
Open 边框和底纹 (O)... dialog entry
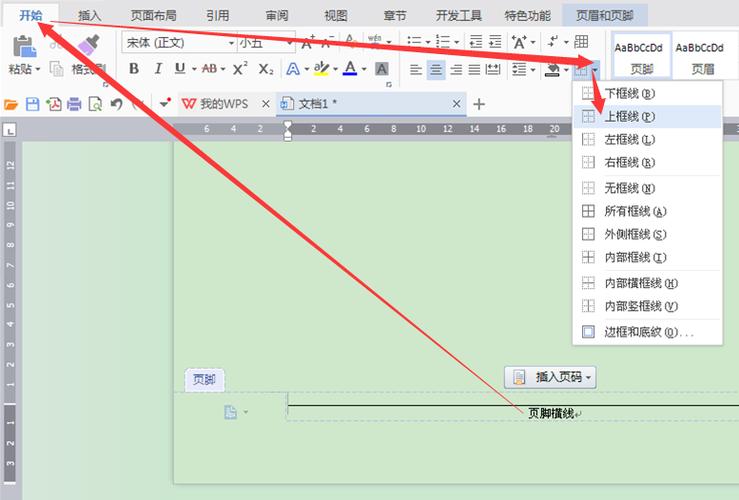click(x=647, y=332)
